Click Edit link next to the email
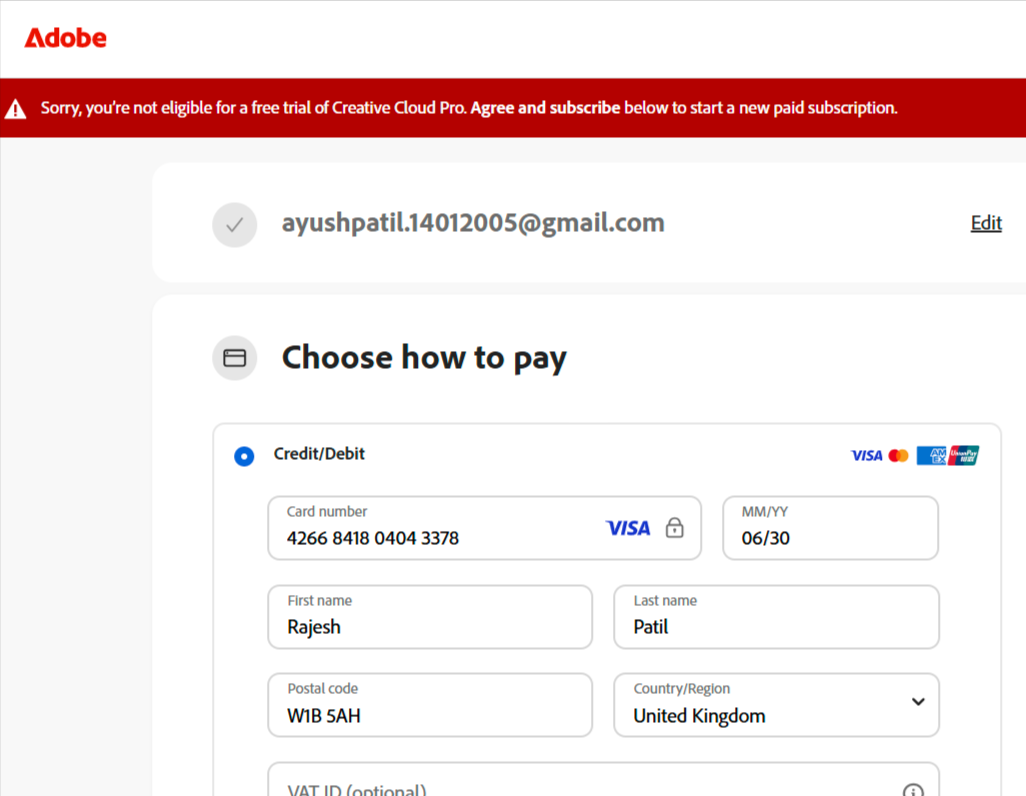 click(x=986, y=223)
